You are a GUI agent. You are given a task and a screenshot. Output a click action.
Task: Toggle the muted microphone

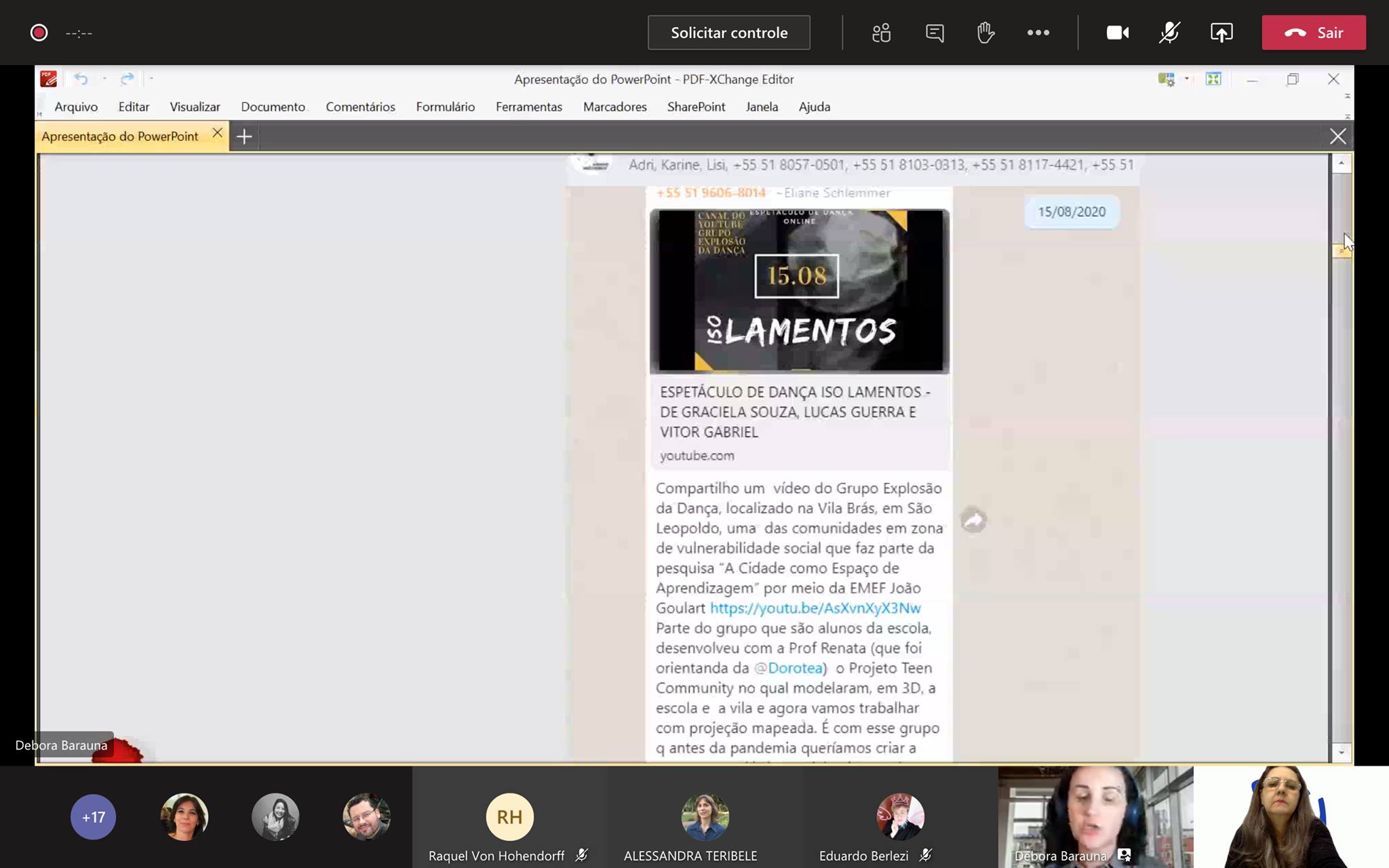click(x=1169, y=33)
